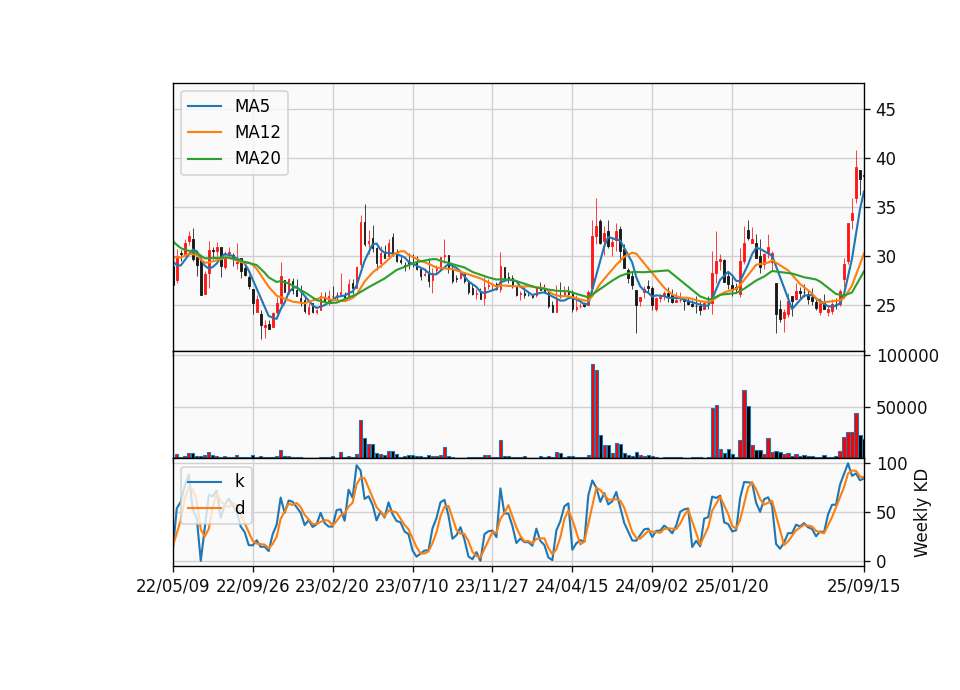
Task: Click the 22/09/26 date label
Action: pyautogui.click(x=253, y=586)
